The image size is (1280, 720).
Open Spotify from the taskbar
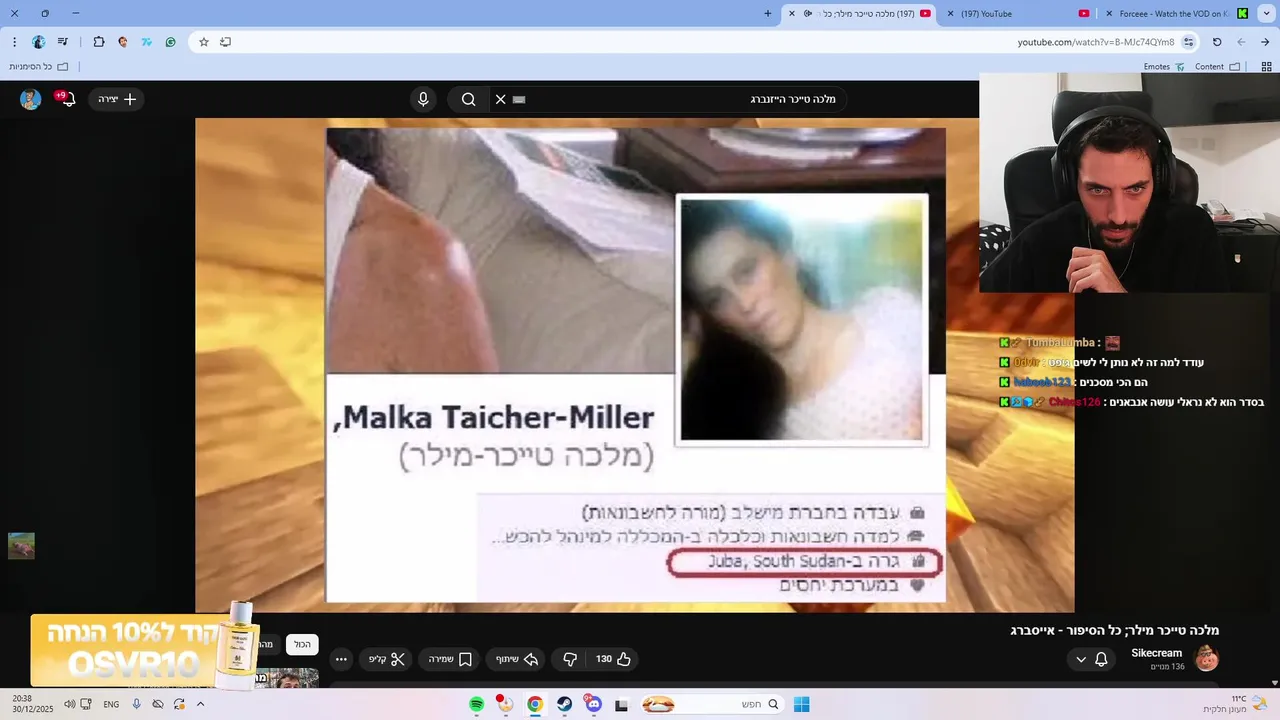point(477,704)
